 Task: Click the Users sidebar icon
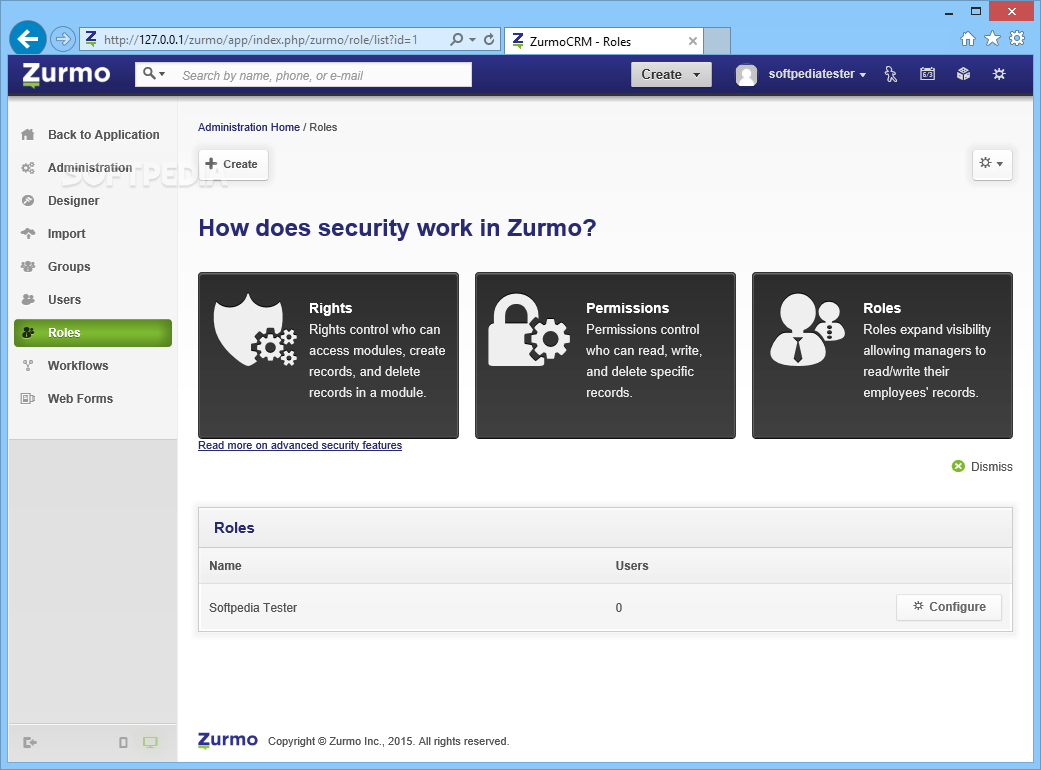pos(28,299)
